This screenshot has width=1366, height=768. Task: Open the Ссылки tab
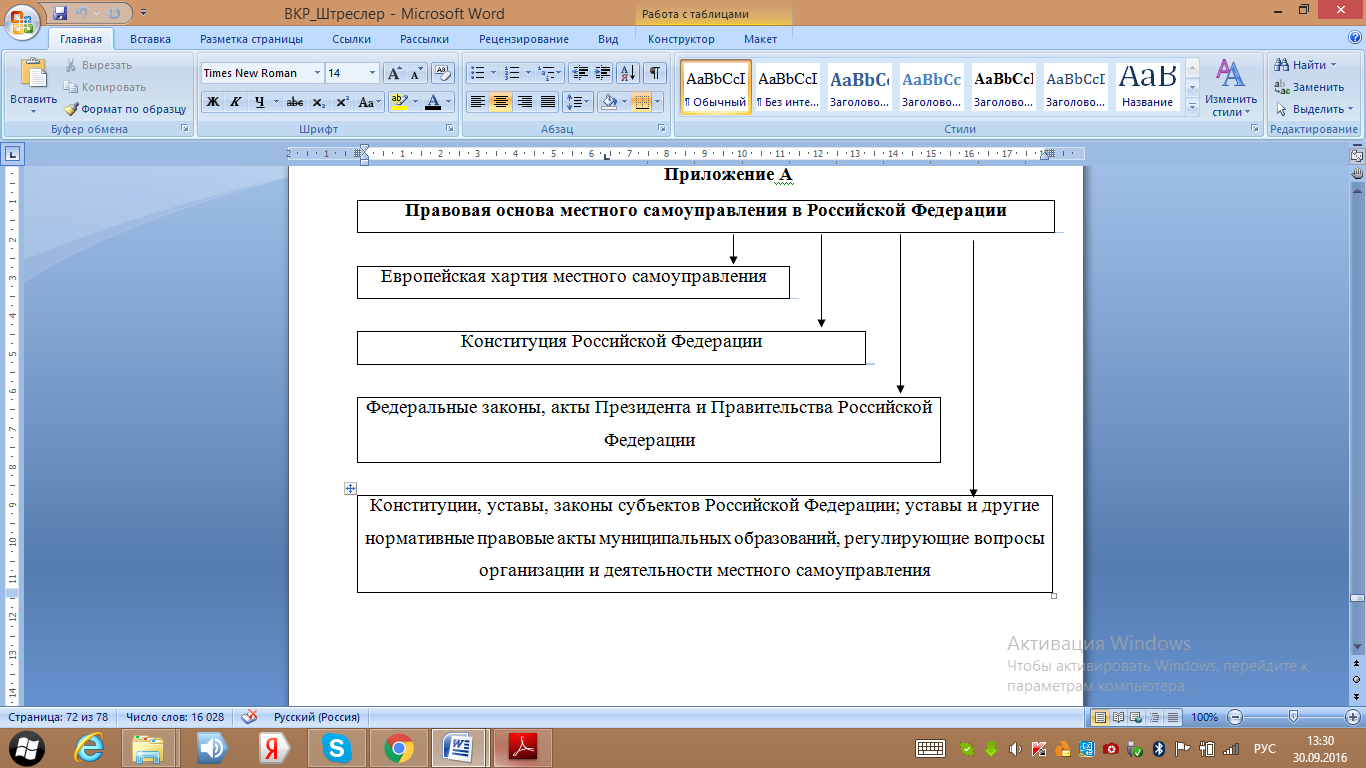351,39
